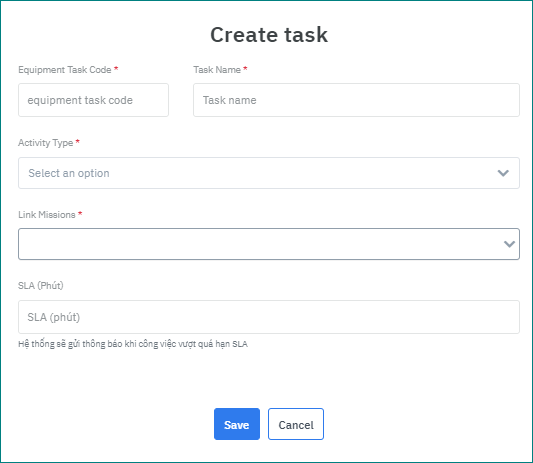
Task: Save the new task
Action: pos(237,424)
